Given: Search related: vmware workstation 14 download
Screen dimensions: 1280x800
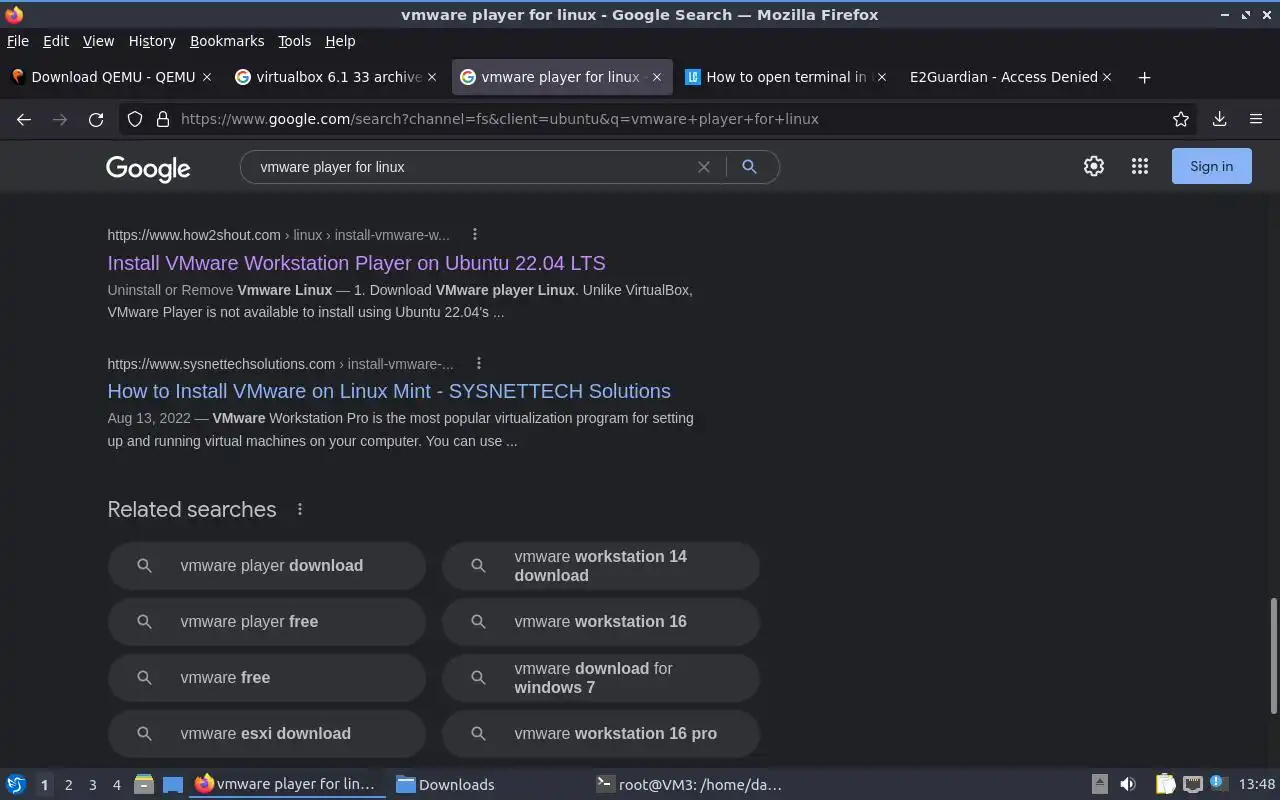Looking at the screenshot, I should pyautogui.click(x=601, y=566).
